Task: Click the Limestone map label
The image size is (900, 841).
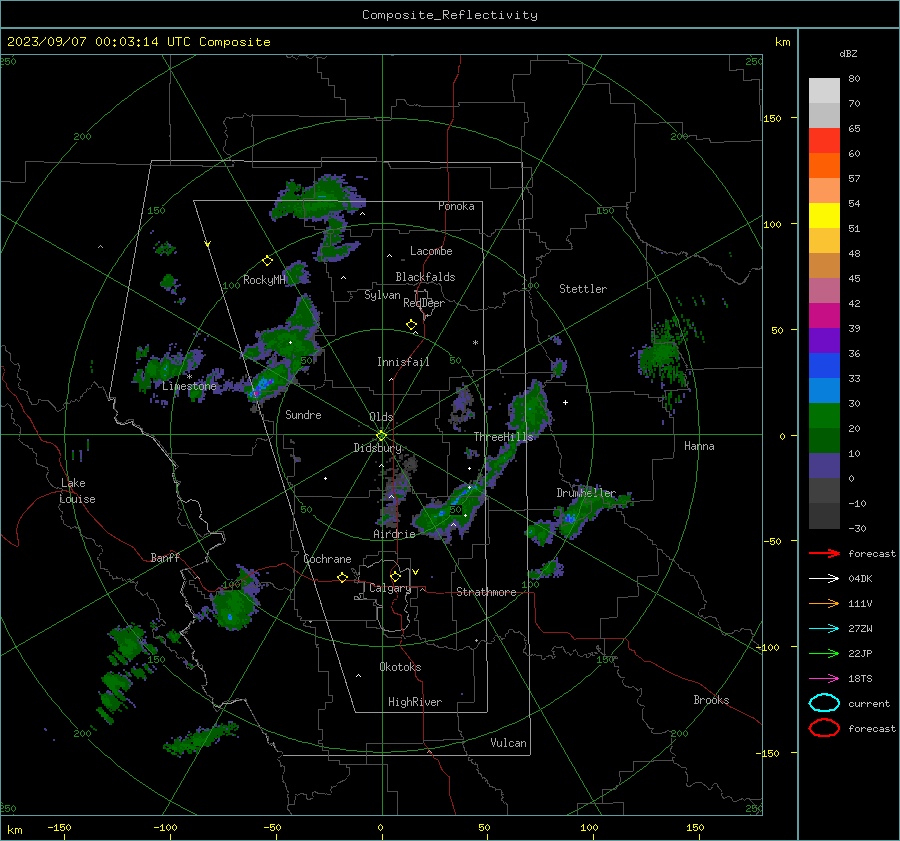Action: 189,386
